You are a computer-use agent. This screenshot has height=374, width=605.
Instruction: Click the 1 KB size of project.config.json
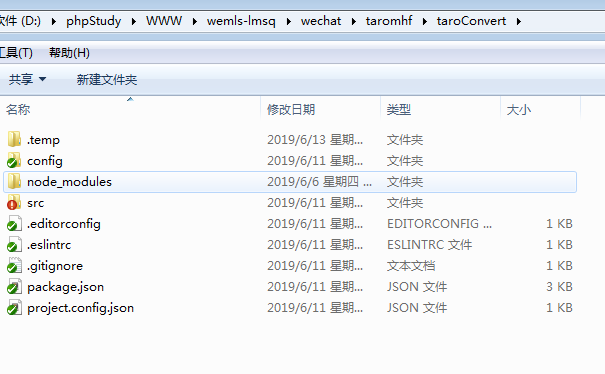[x=559, y=308]
